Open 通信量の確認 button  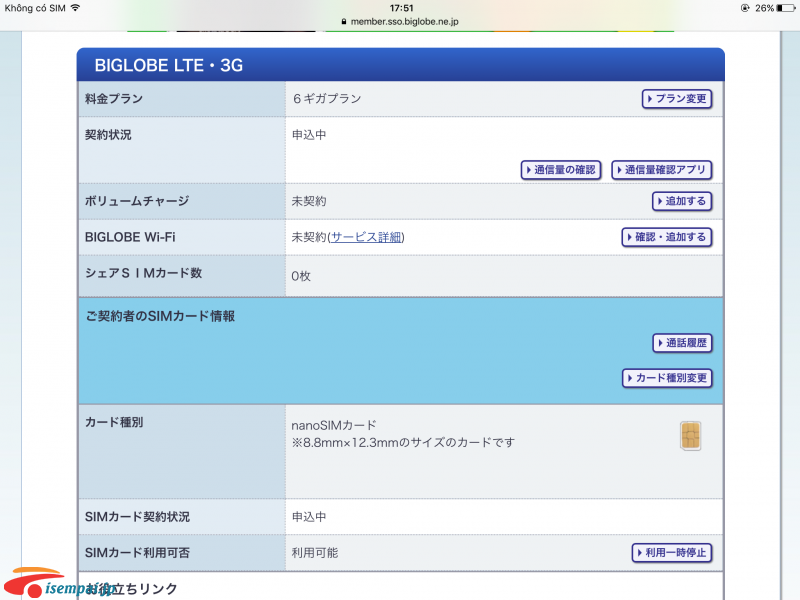tap(561, 170)
